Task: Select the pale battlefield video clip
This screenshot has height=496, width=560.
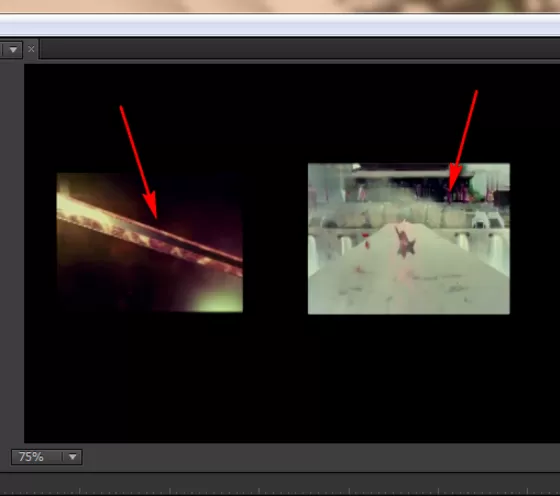Action: point(409,239)
